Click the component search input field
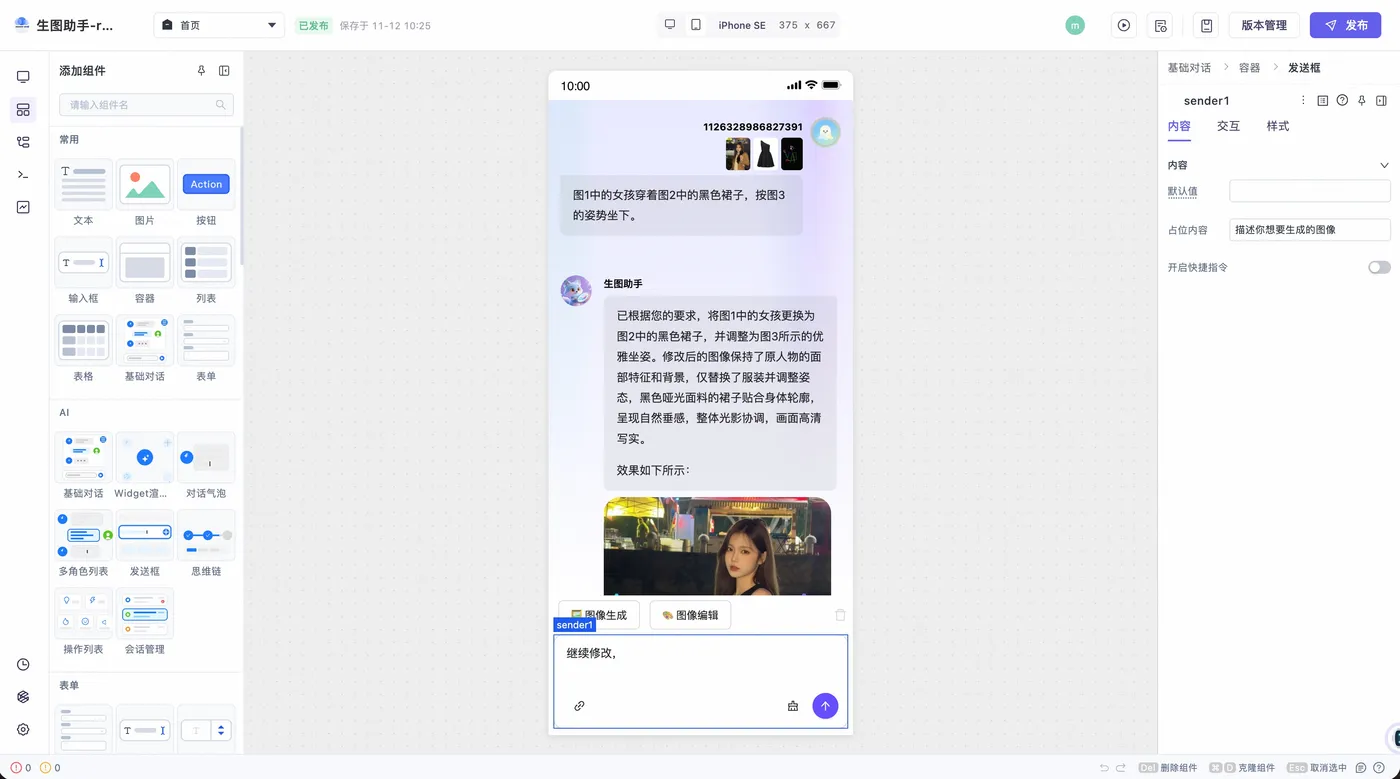The height and width of the screenshot is (779, 1400). pyautogui.click(x=146, y=105)
